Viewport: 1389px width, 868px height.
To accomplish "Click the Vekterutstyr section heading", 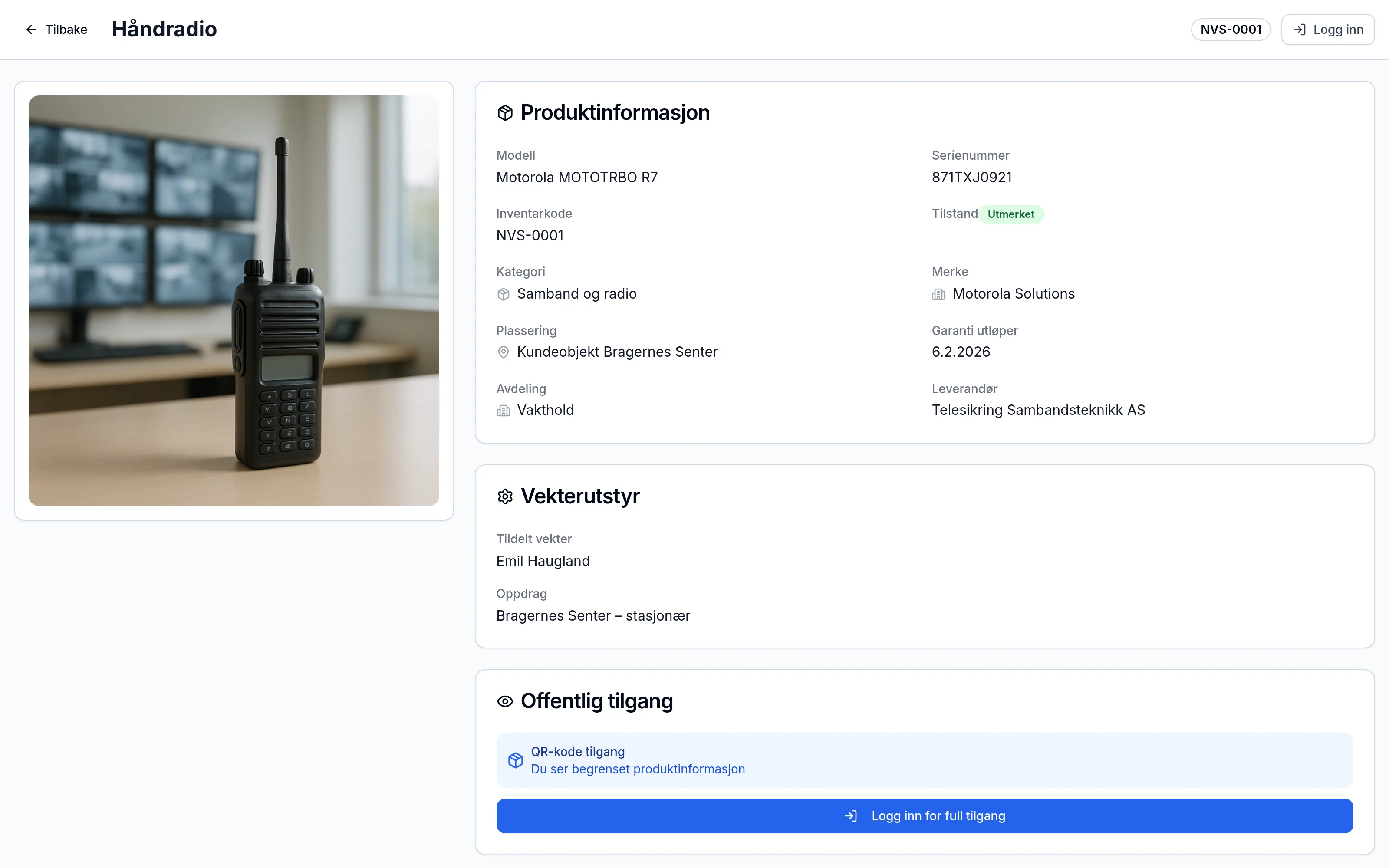I will coord(580,496).
